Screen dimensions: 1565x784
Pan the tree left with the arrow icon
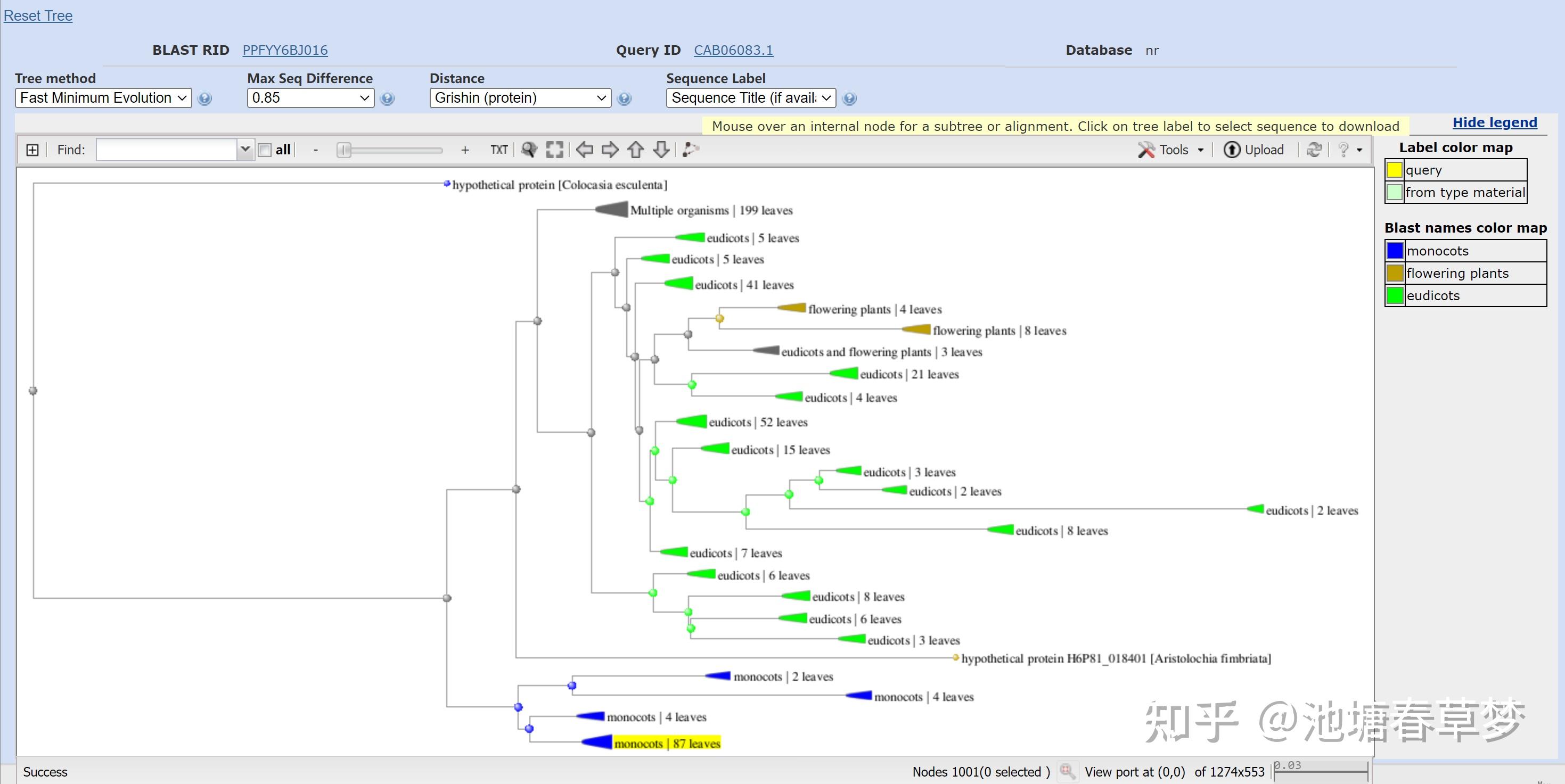pyautogui.click(x=585, y=150)
